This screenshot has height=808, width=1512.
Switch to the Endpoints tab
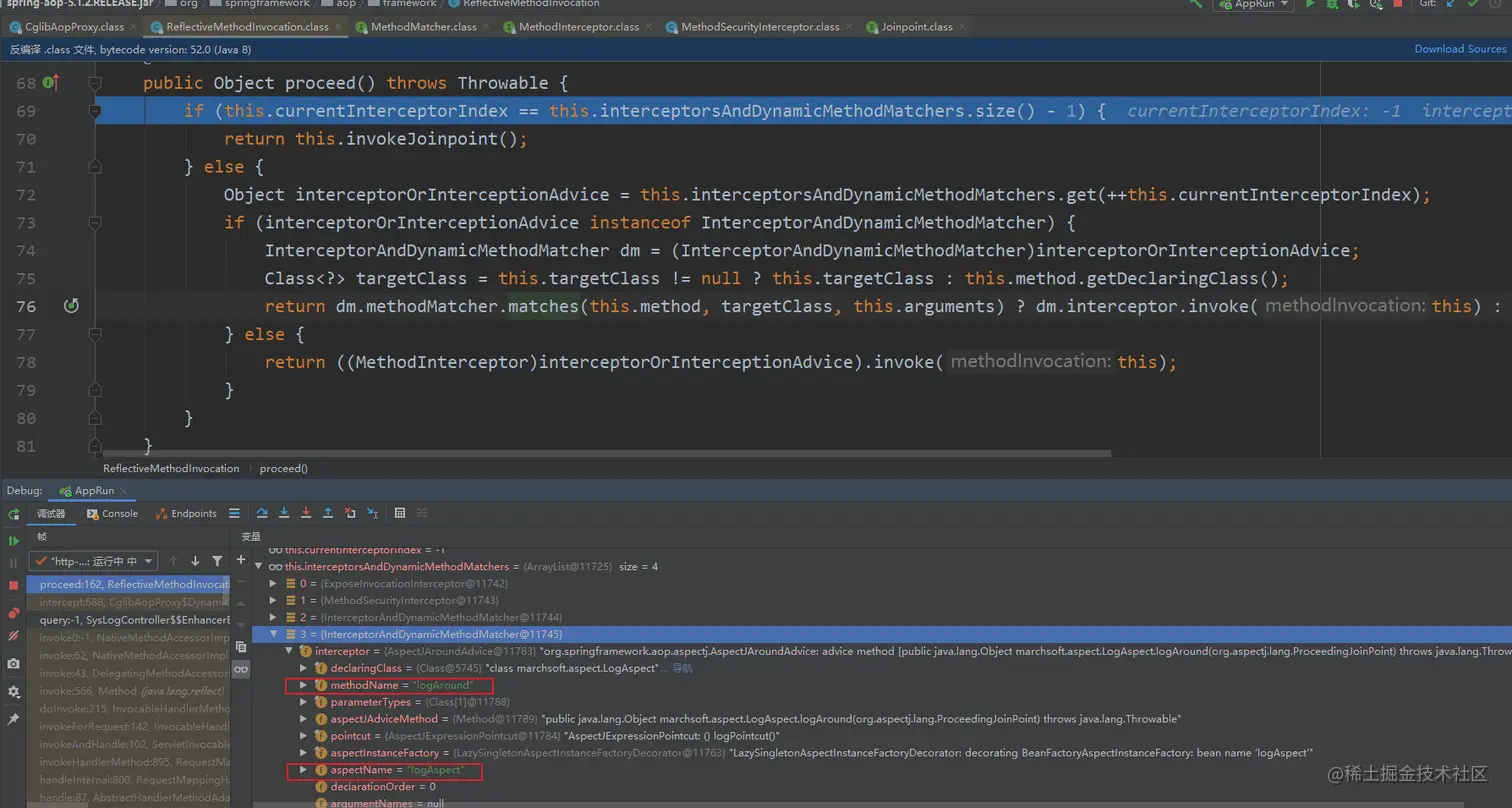(187, 513)
